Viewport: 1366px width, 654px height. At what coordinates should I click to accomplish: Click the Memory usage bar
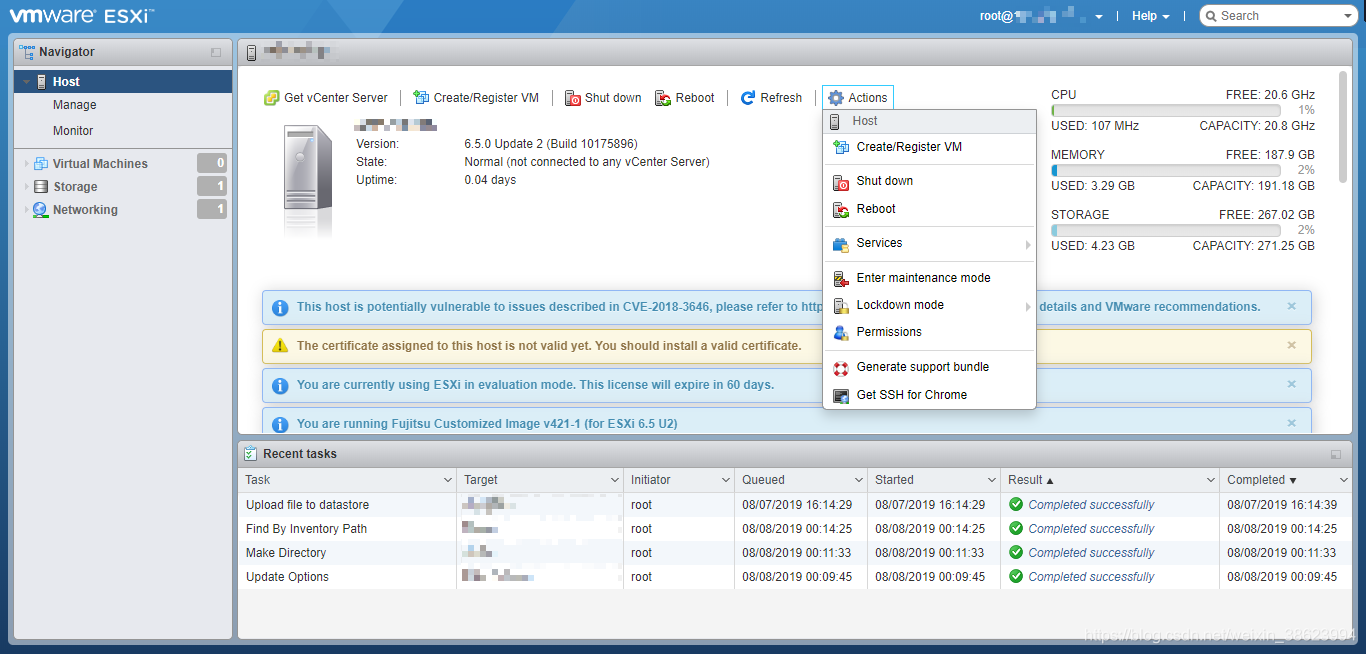click(x=1166, y=170)
